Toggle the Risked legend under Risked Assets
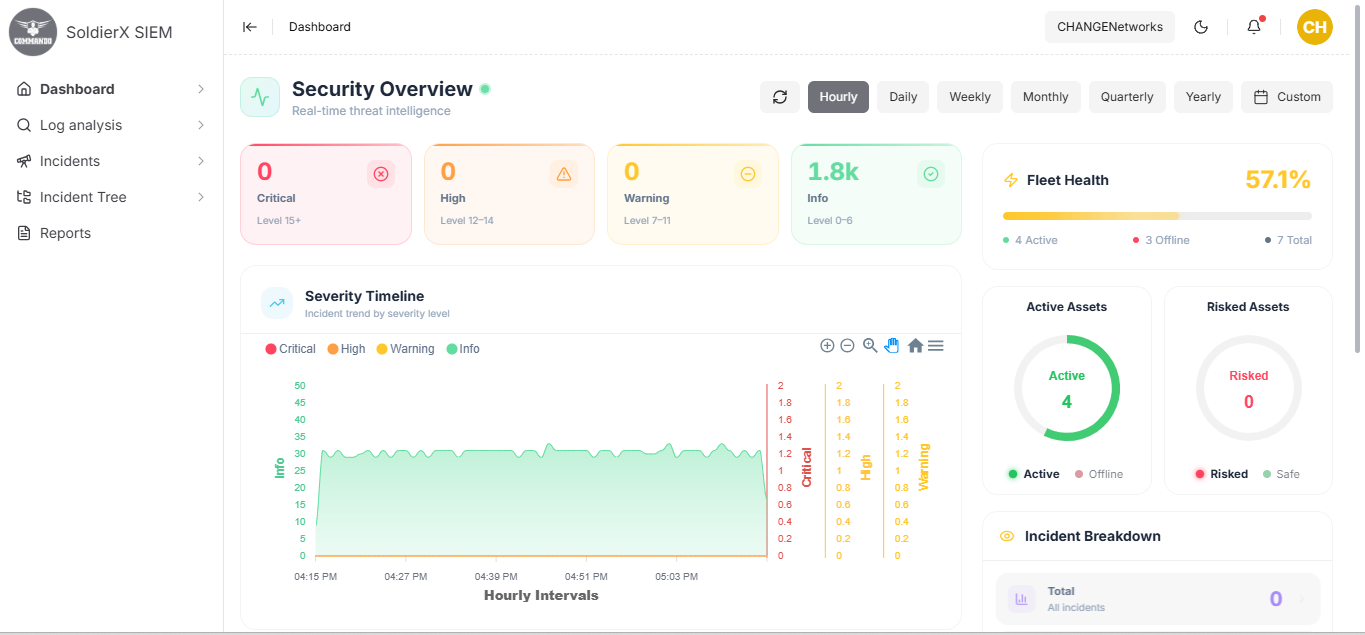 [1221, 474]
